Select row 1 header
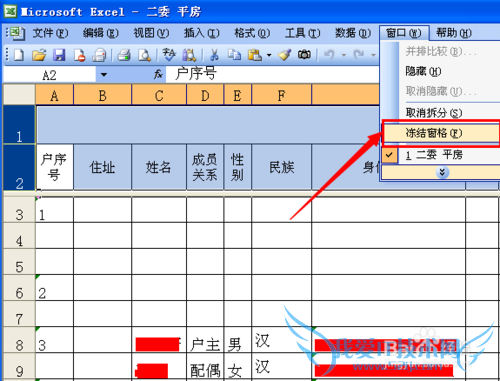 tap(19, 125)
